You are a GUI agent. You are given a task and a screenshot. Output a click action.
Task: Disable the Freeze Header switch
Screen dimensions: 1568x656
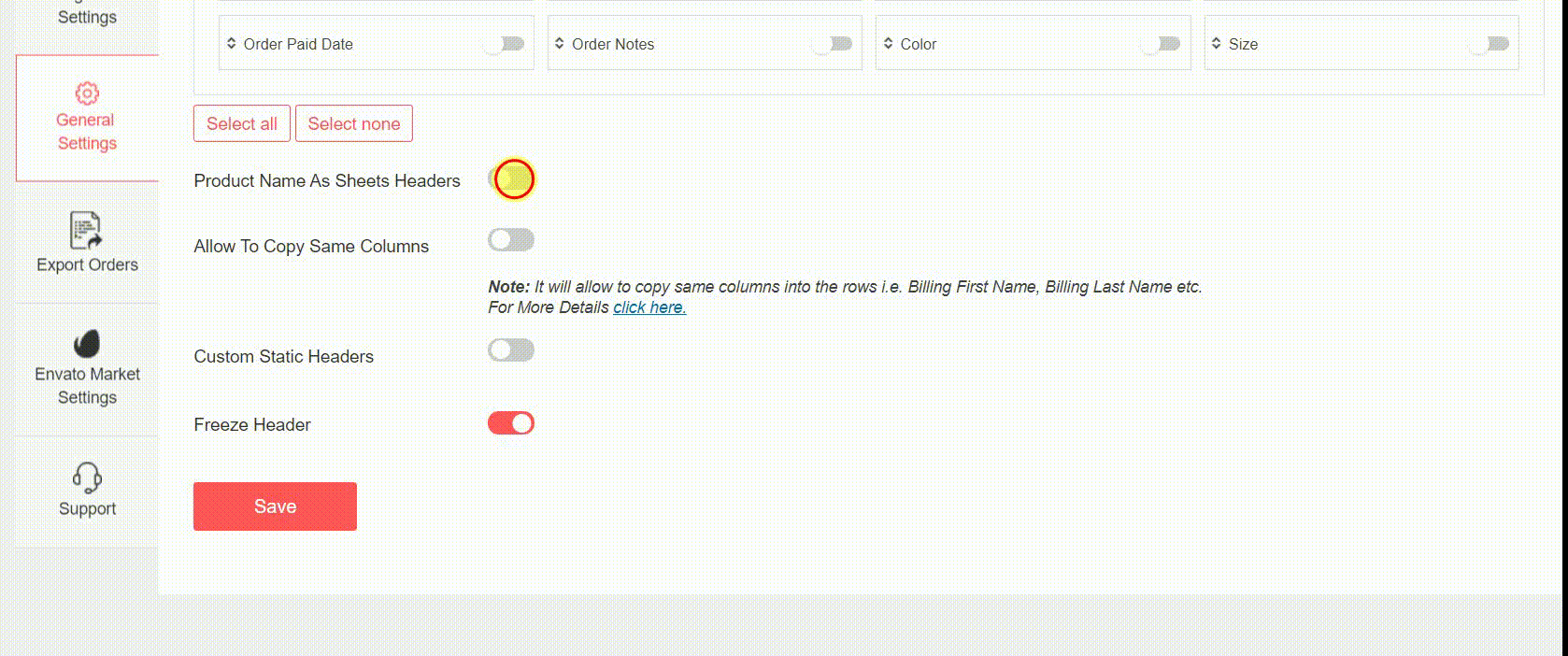[x=510, y=423]
